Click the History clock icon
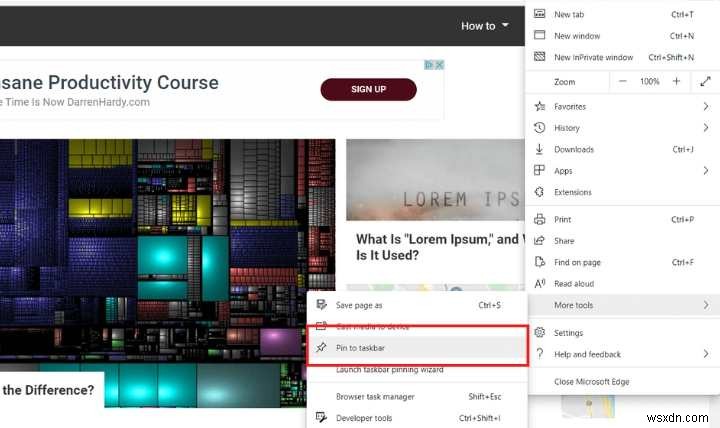 pyautogui.click(x=540, y=127)
